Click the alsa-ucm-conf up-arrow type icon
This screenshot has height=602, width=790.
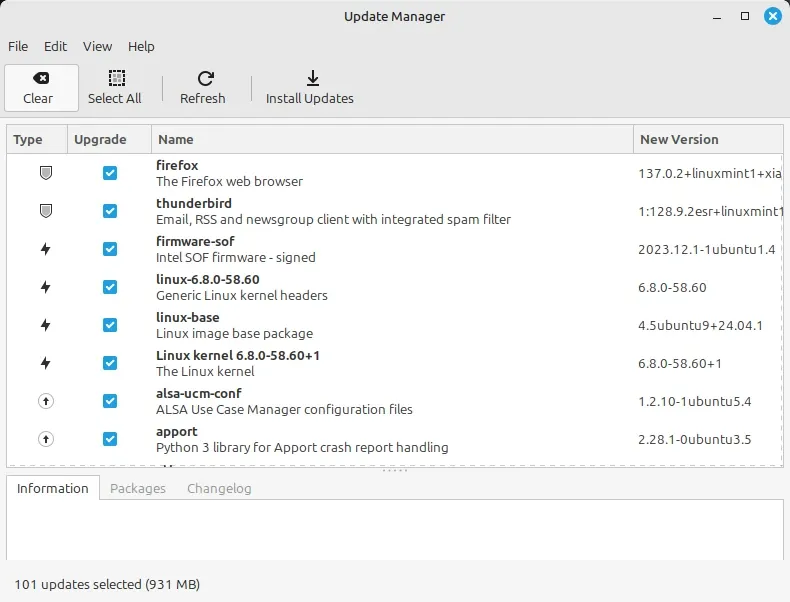(x=46, y=401)
